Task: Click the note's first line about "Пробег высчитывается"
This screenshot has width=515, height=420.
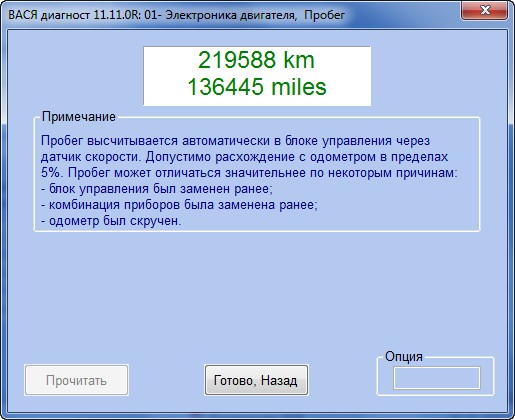Action: point(235,141)
